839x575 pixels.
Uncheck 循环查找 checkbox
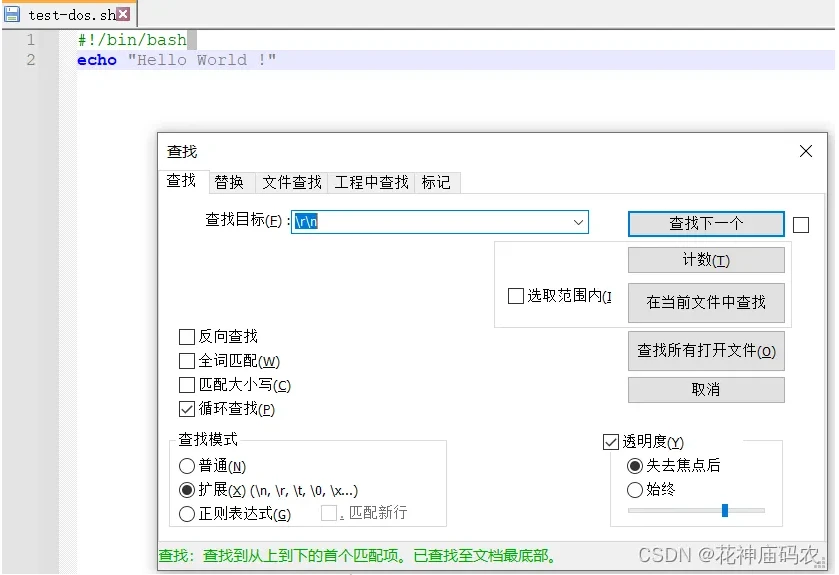pyautogui.click(x=187, y=409)
